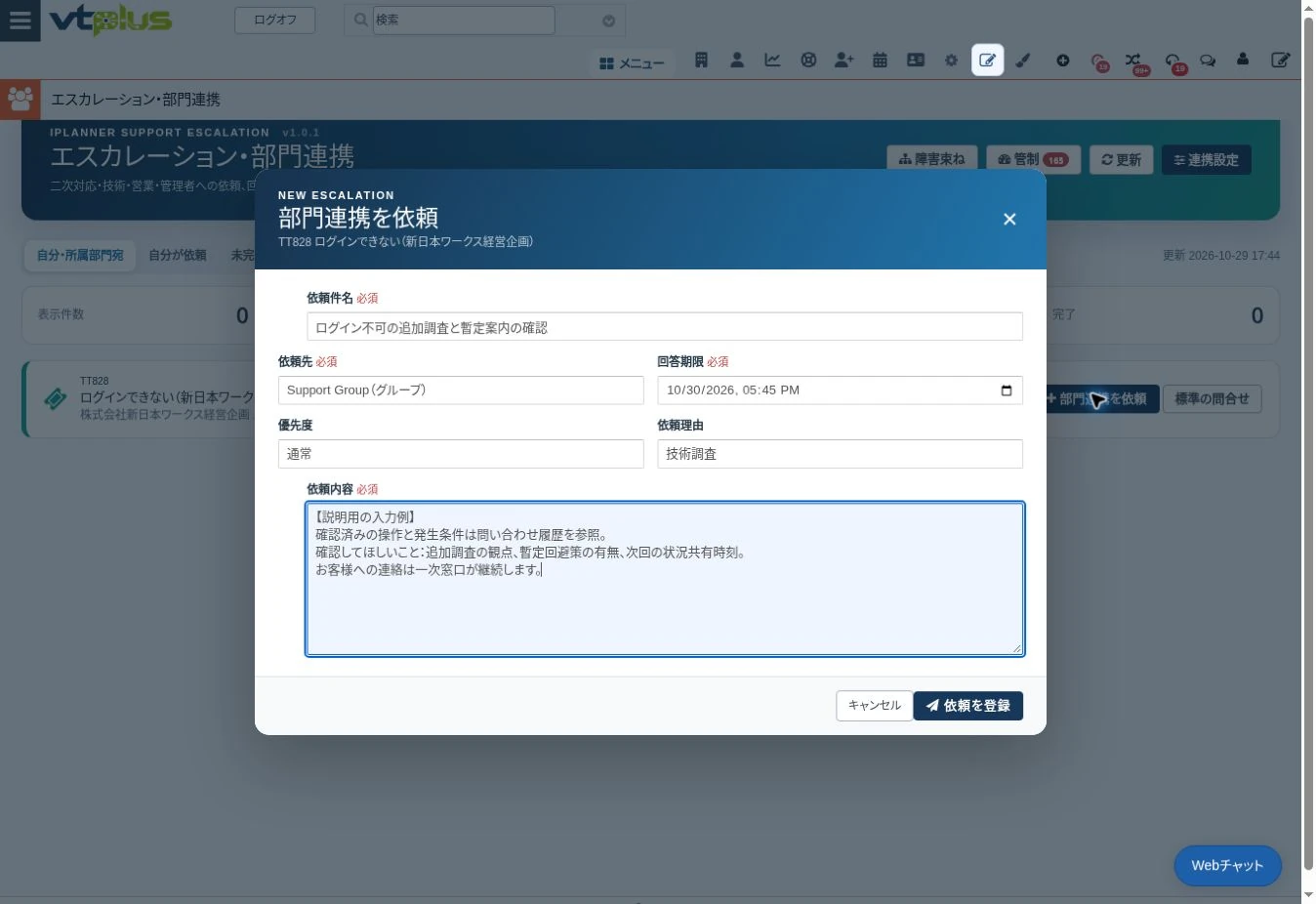1316x904 pixels.
Task: Open the line chart icon
Action: 772,61
